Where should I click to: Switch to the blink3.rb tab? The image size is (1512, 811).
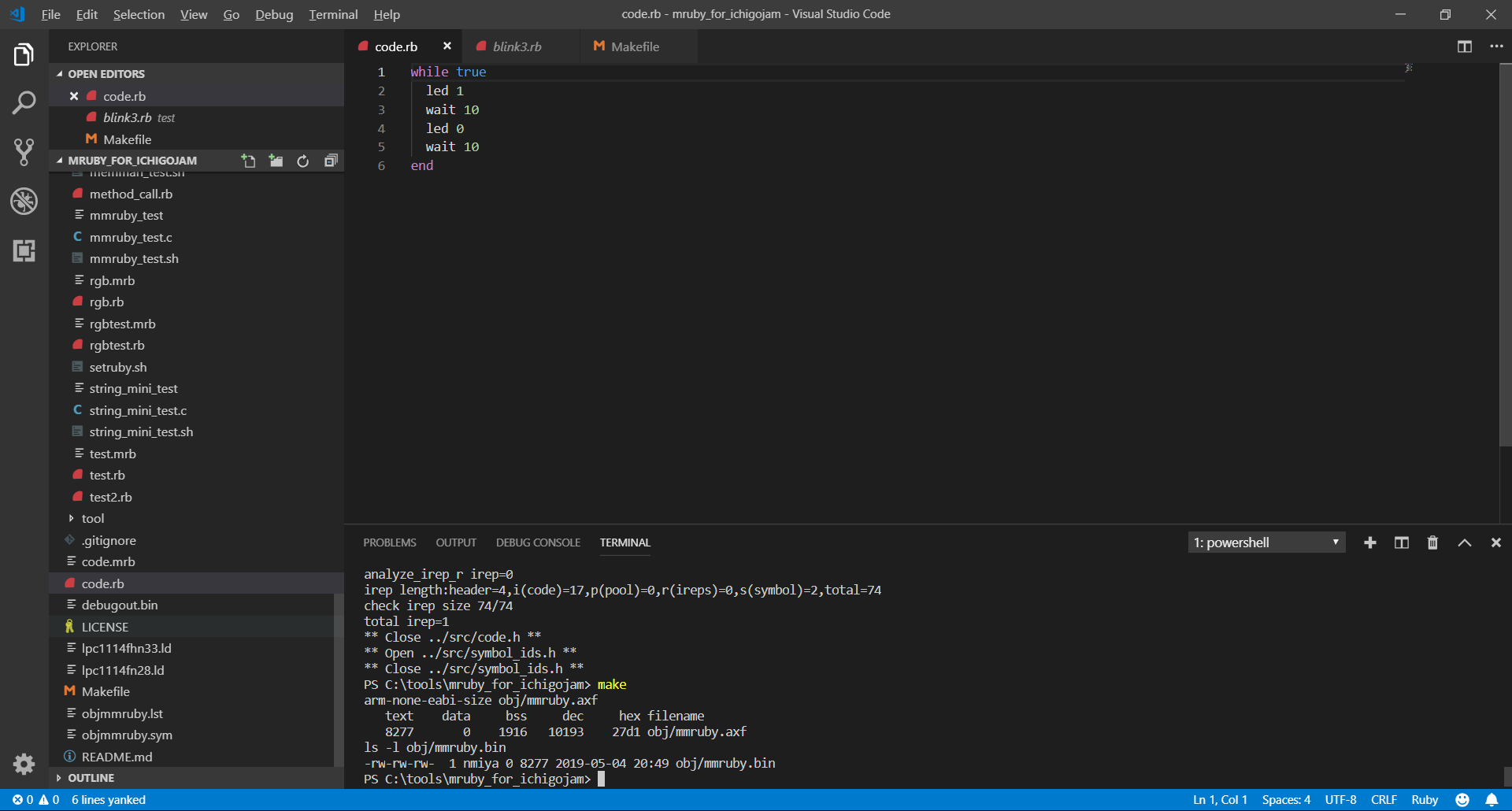click(517, 46)
